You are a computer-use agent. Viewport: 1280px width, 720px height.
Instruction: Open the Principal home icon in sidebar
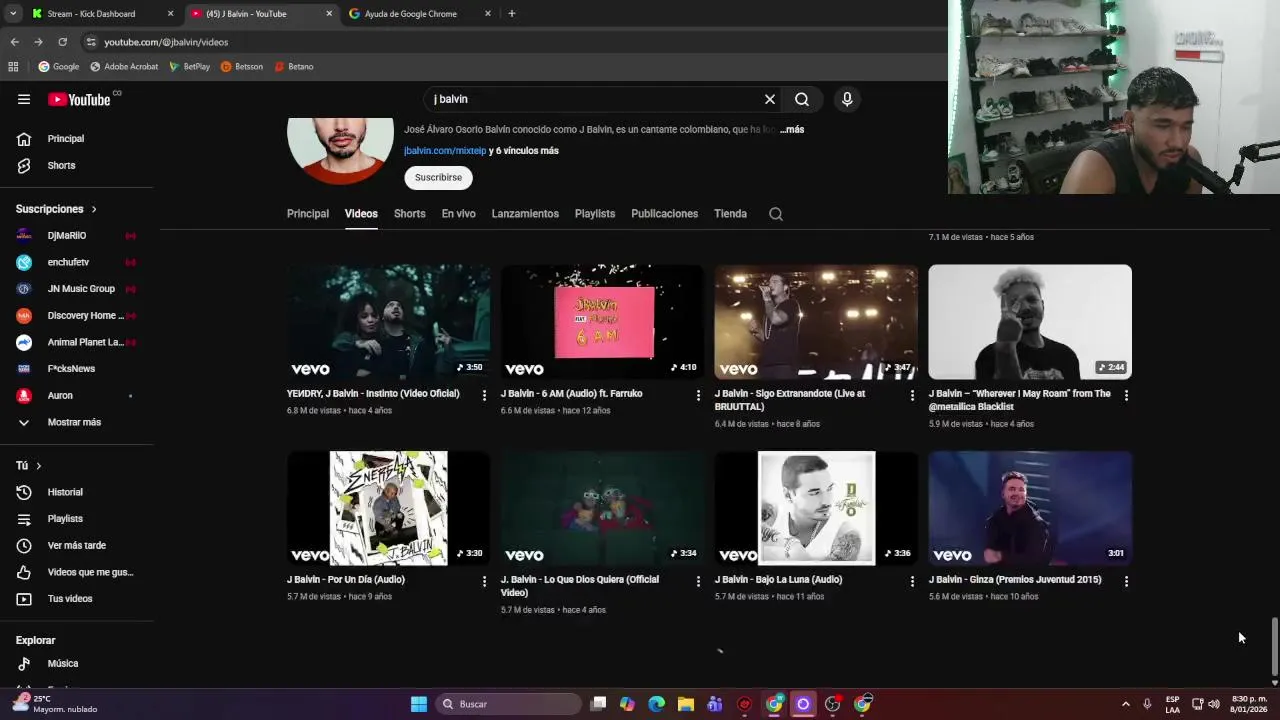[24, 139]
